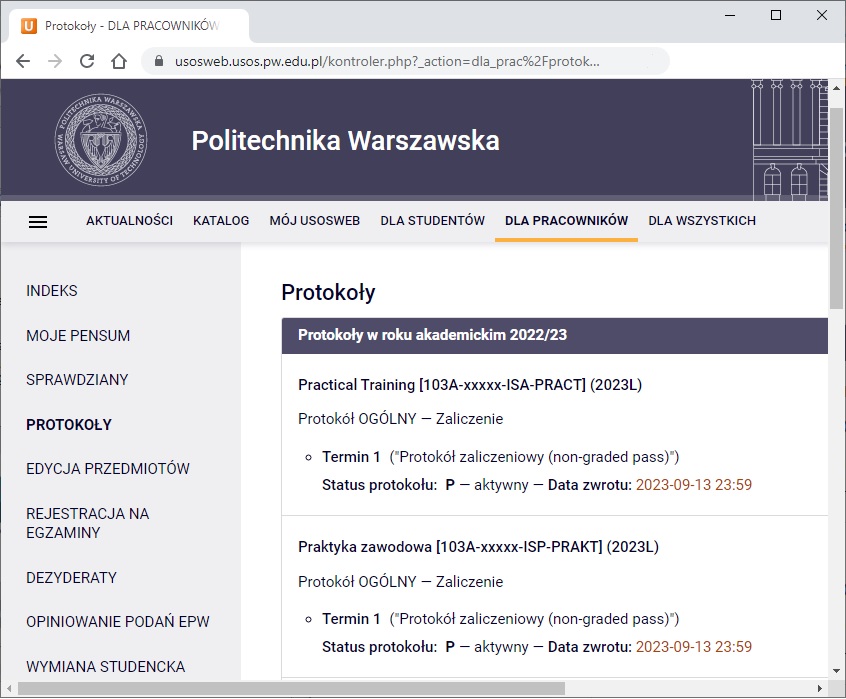Open Termin 1 under Praktyka zawodowa
Image resolution: width=846 pixels, height=699 pixels.
click(x=351, y=619)
